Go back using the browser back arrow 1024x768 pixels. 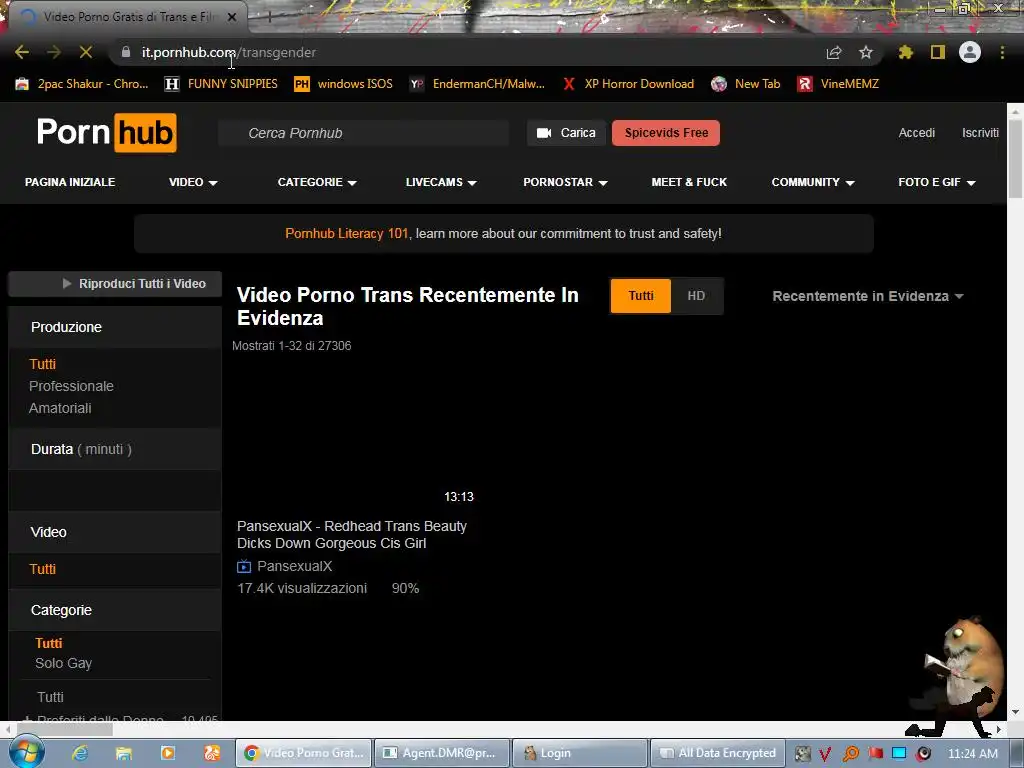22,52
